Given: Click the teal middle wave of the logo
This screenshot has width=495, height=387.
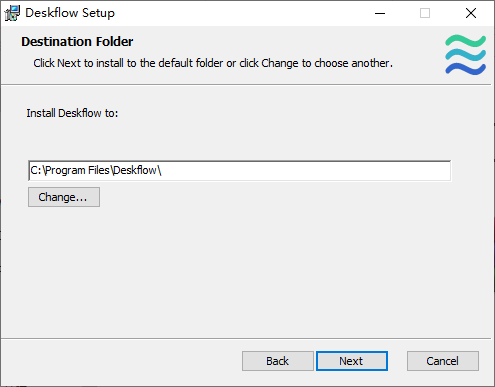Looking at the screenshot, I should [465, 54].
